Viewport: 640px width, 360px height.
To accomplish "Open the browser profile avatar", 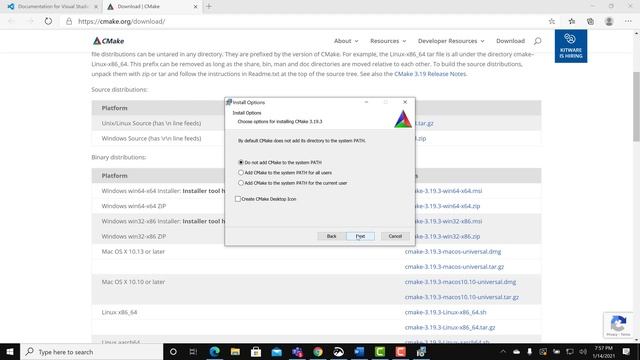I will pos(609,21).
